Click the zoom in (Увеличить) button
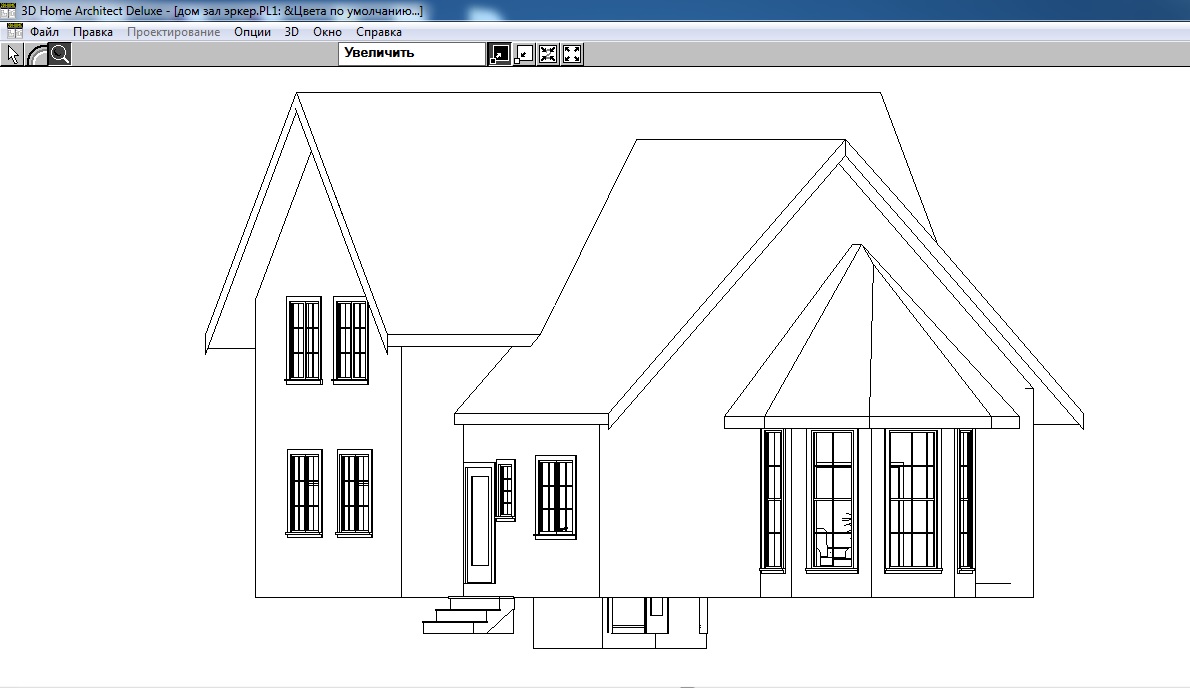The image size is (1190, 688). [x=499, y=54]
